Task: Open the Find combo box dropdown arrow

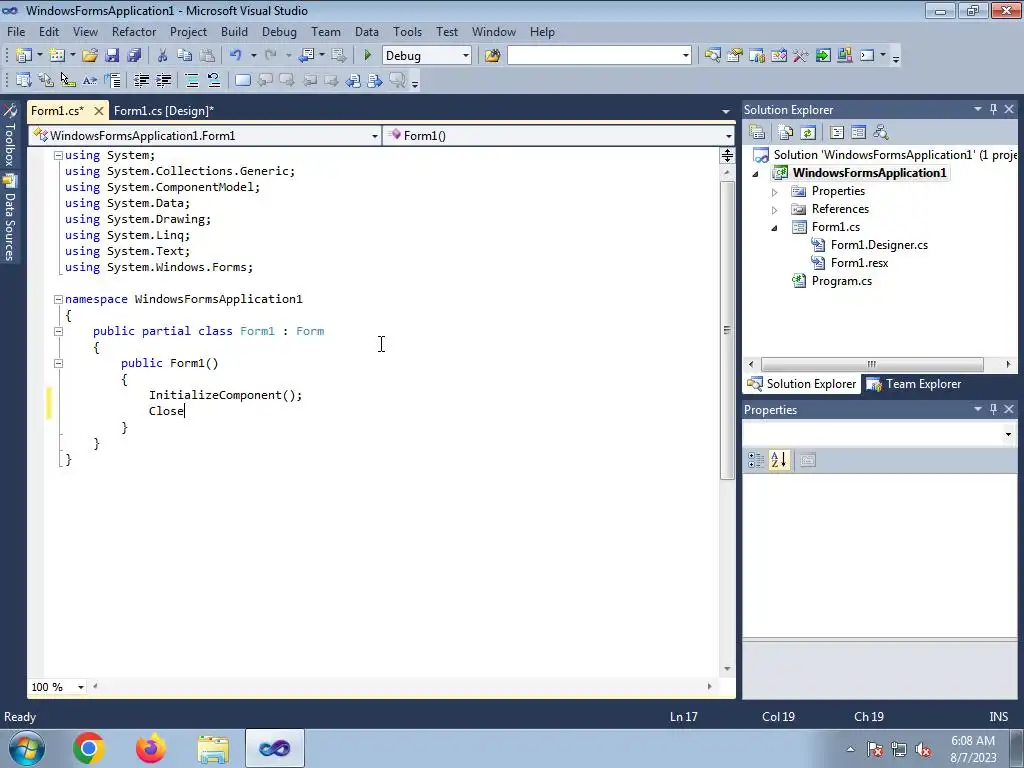Action: click(686, 56)
